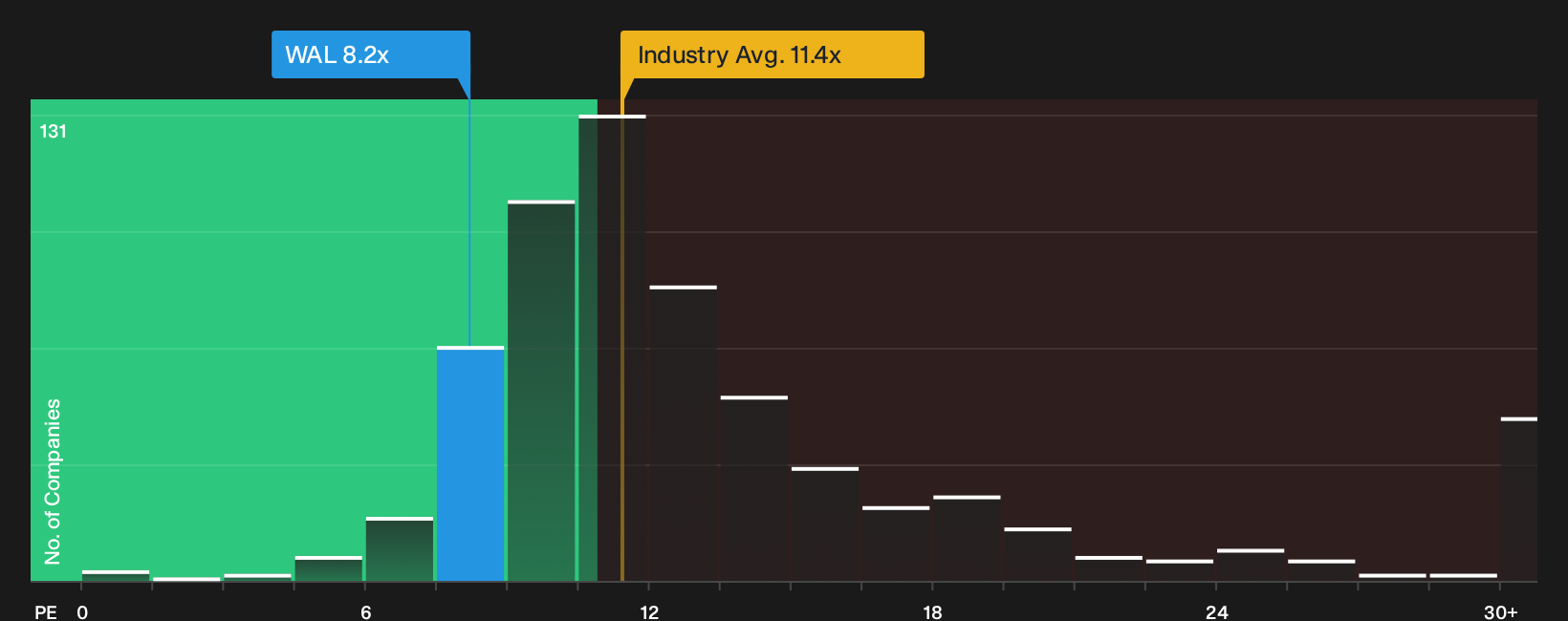Screen dimensions: 1568x621
Task: Select the small bar starting at PE 0
Action: point(116,576)
